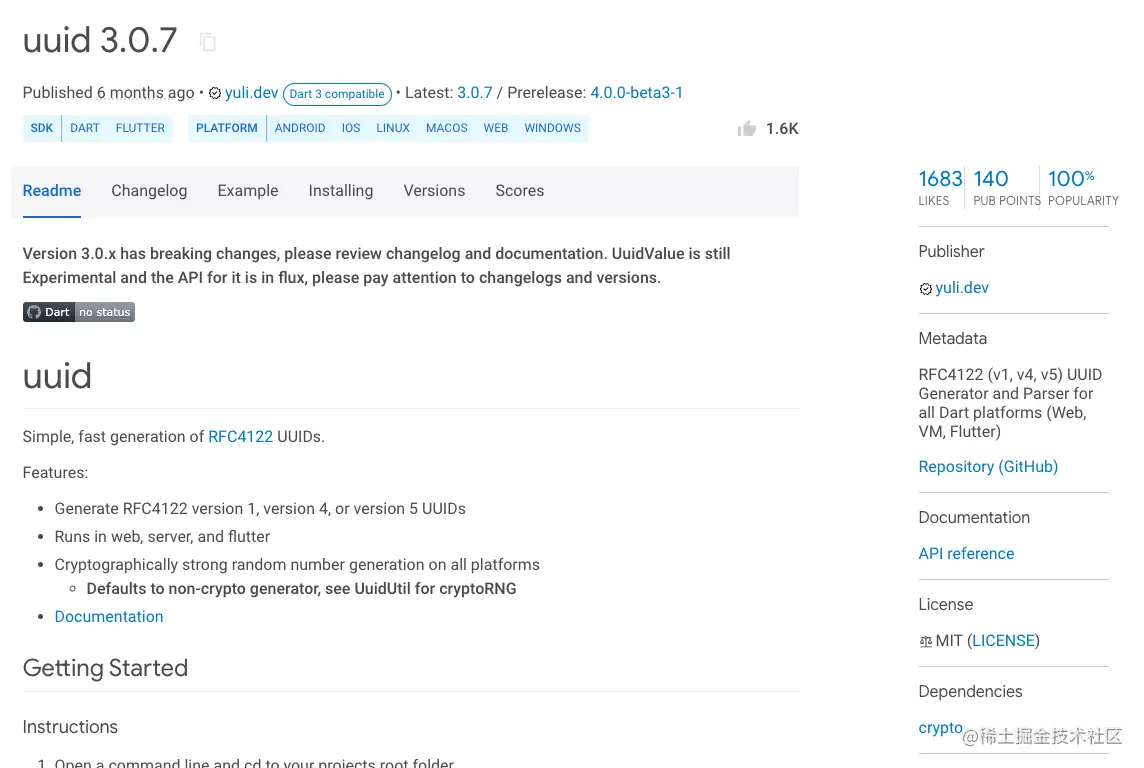Click the LICENSE link
The height and width of the screenshot is (768, 1144).
pos(1004,641)
